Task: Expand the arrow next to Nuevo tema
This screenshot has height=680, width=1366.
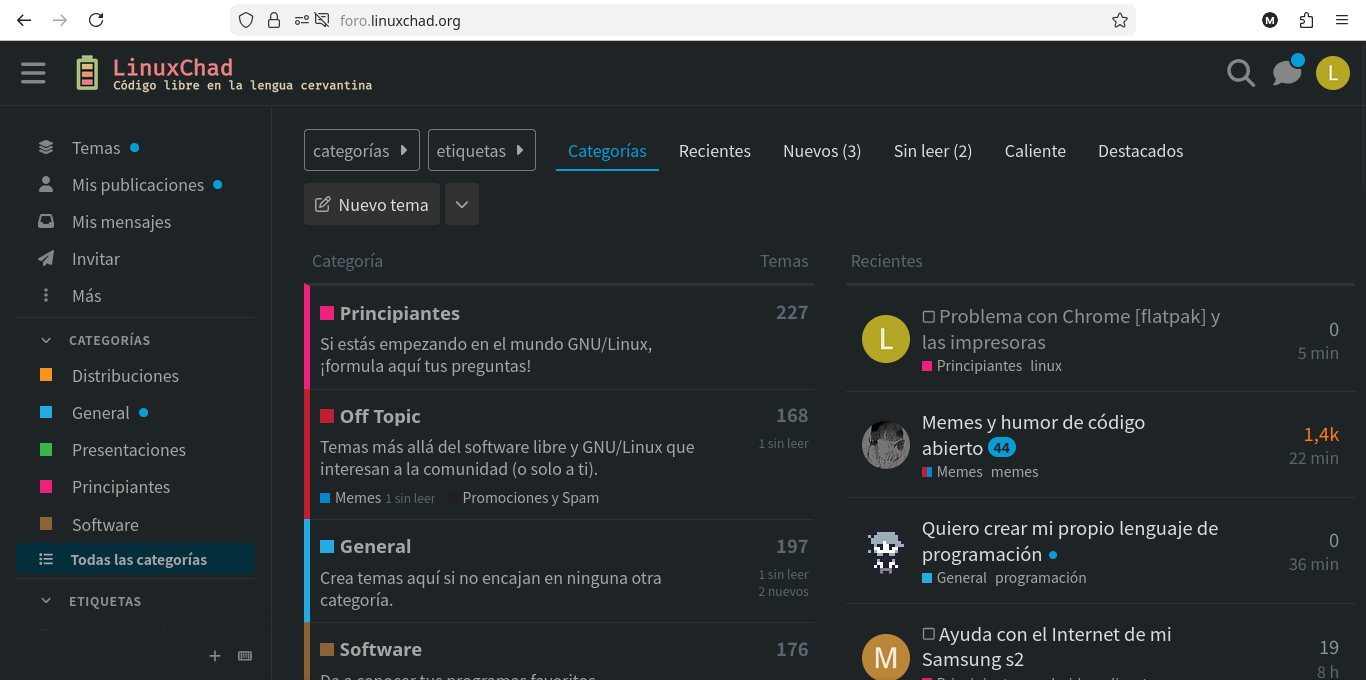Action: [x=461, y=204]
